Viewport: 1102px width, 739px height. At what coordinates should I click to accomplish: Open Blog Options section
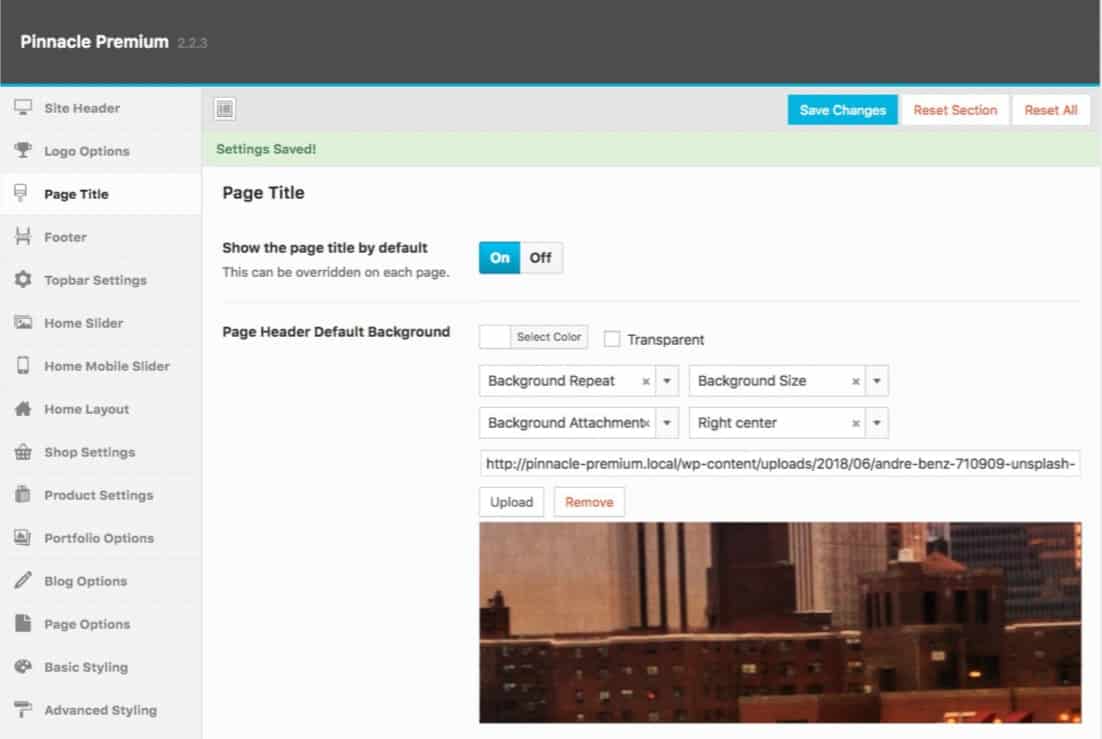coord(101,580)
